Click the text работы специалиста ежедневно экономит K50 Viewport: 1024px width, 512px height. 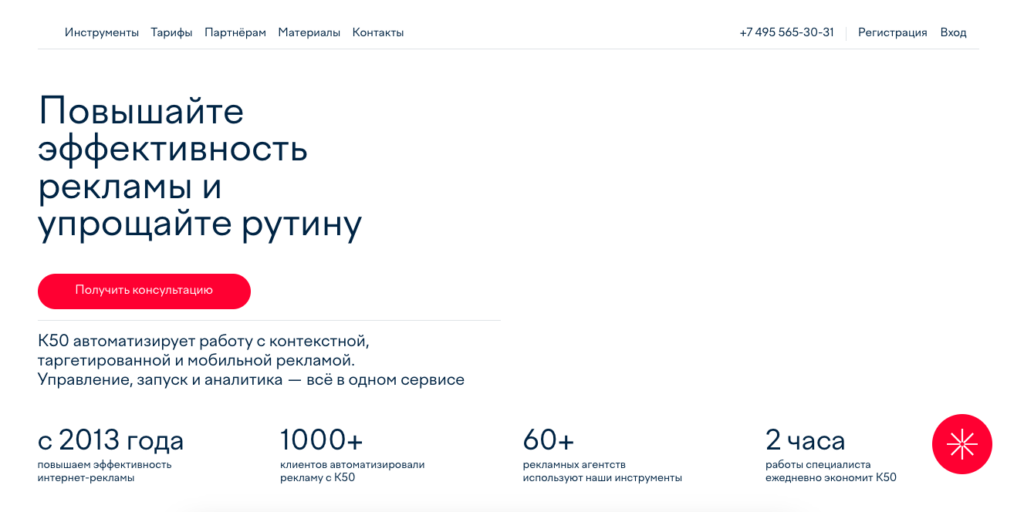[x=831, y=472]
